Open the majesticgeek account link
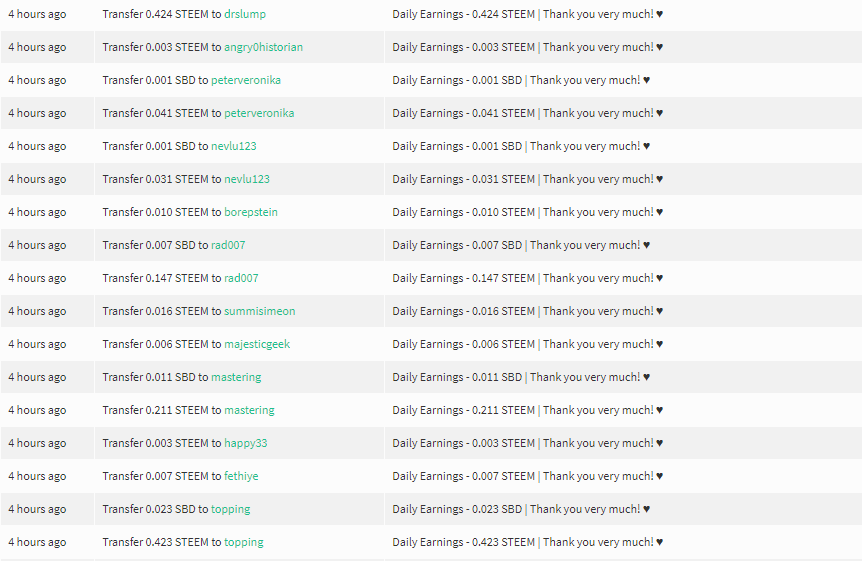This screenshot has width=862, height=561. point(257,344)
